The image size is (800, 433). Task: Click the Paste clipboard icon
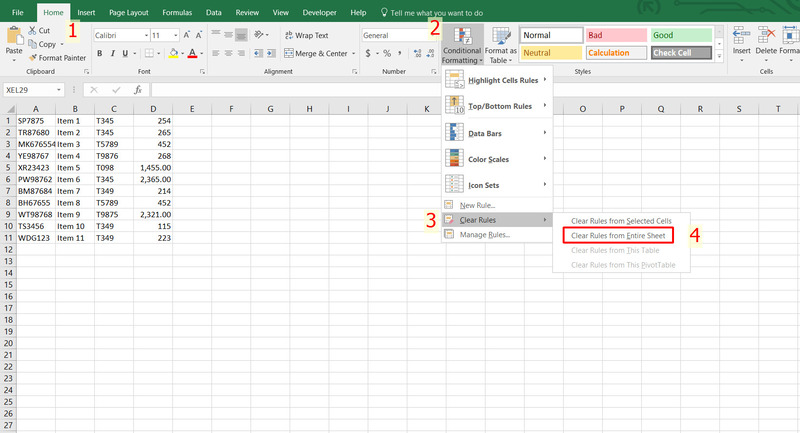click(14, 34)
